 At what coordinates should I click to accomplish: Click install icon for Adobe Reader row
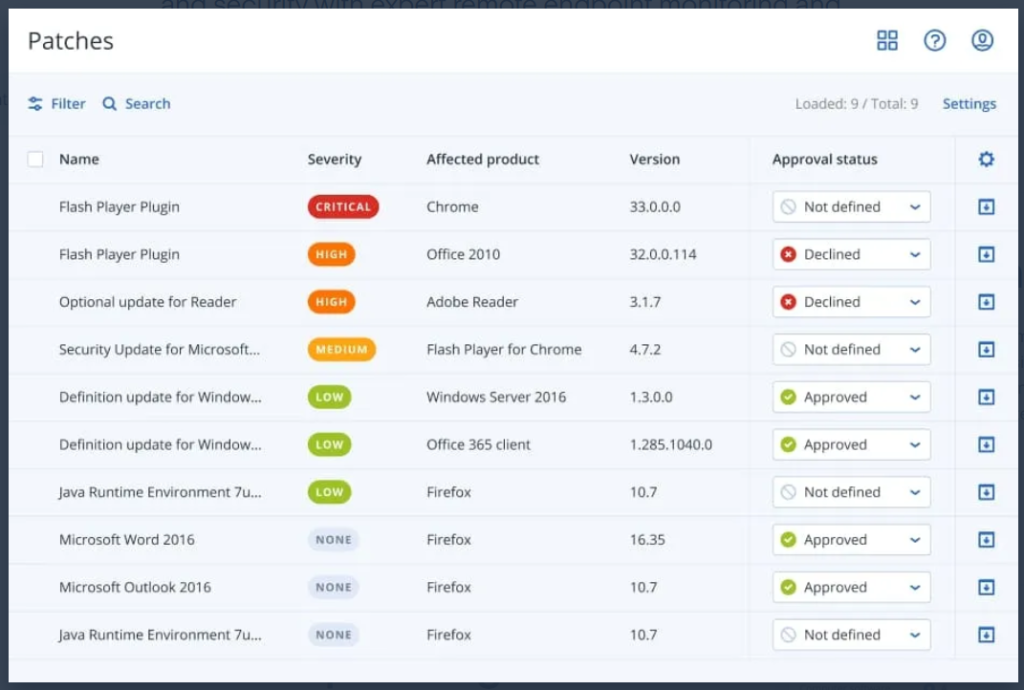[986, 302]
